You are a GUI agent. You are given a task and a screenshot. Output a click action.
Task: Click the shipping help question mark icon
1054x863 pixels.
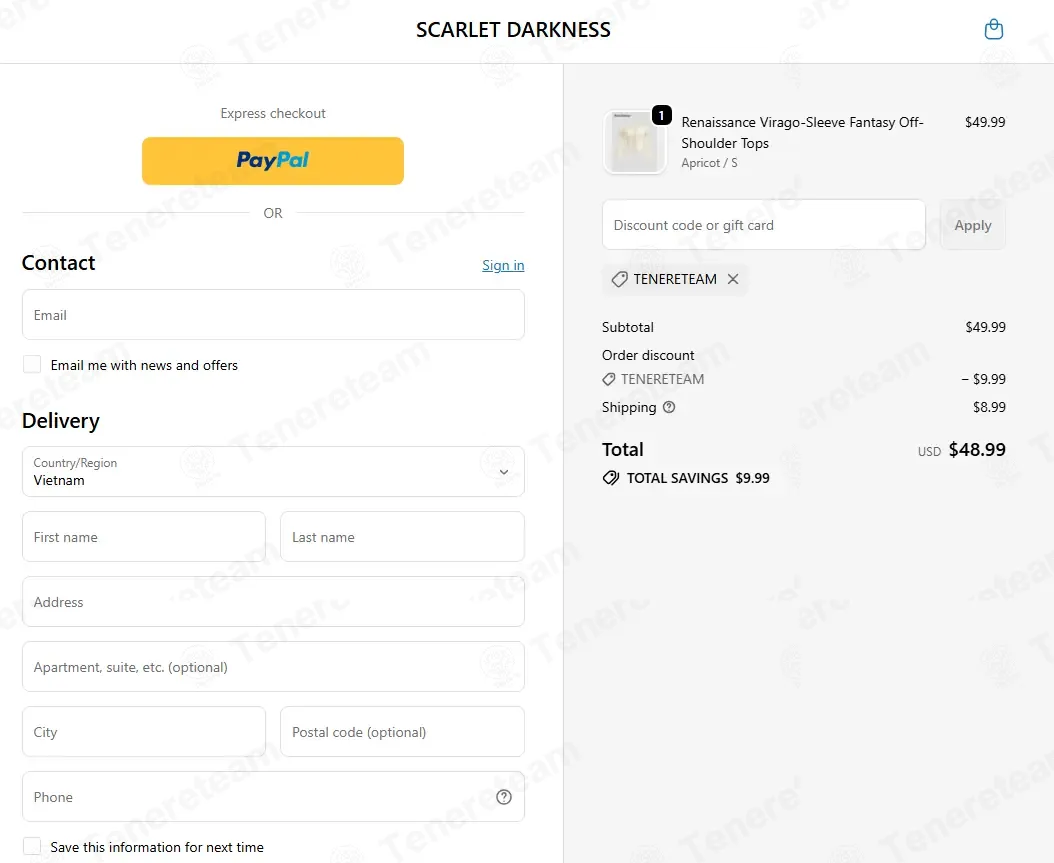[669, 407]
